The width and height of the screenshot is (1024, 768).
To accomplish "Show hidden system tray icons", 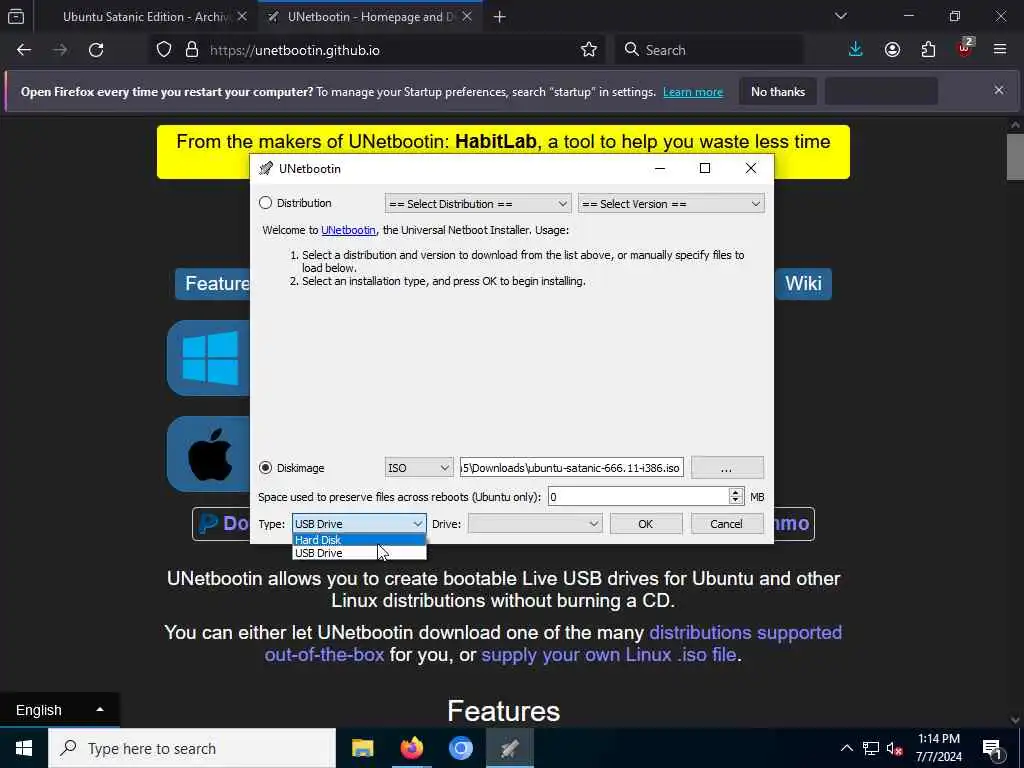I will pos(846,748).
